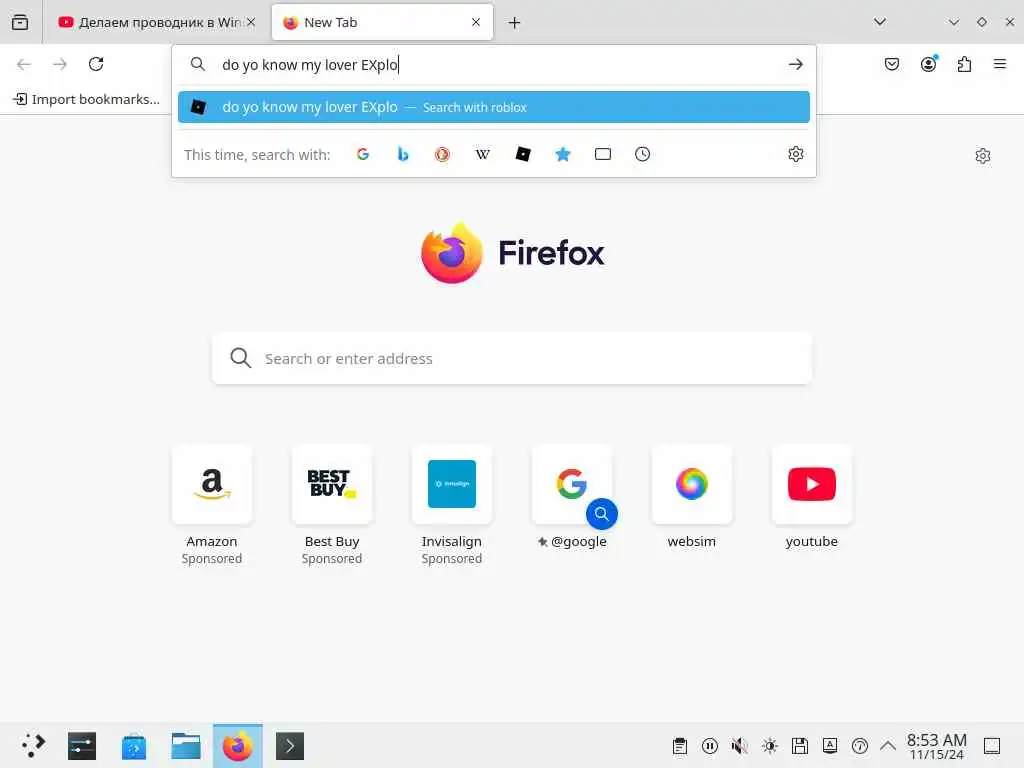Open the removable disk tray icon
The image size is (1024, 768).
pos(800,746)
